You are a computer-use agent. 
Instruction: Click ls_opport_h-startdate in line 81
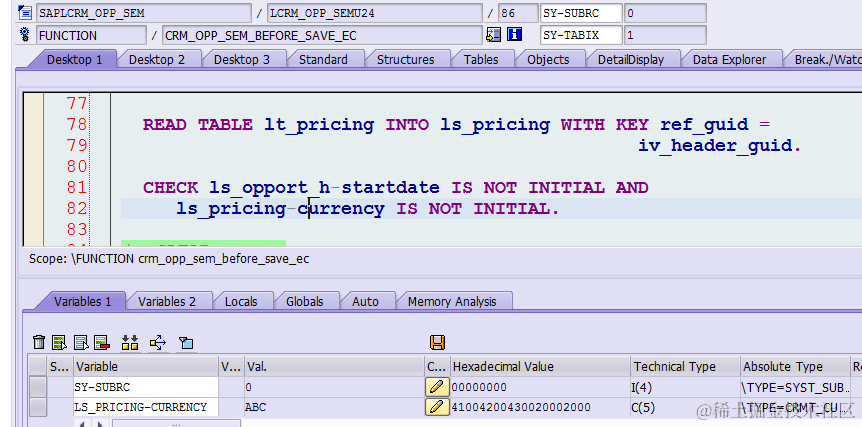click(324, 188)
